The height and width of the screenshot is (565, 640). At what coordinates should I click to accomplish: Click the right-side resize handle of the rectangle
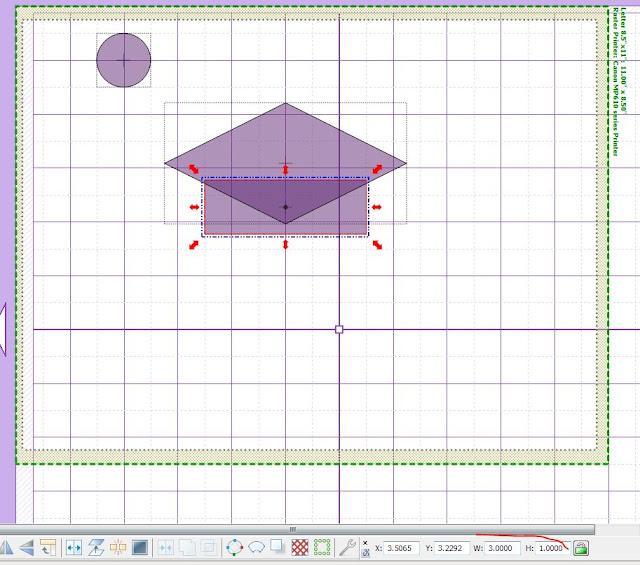(377, 207)
